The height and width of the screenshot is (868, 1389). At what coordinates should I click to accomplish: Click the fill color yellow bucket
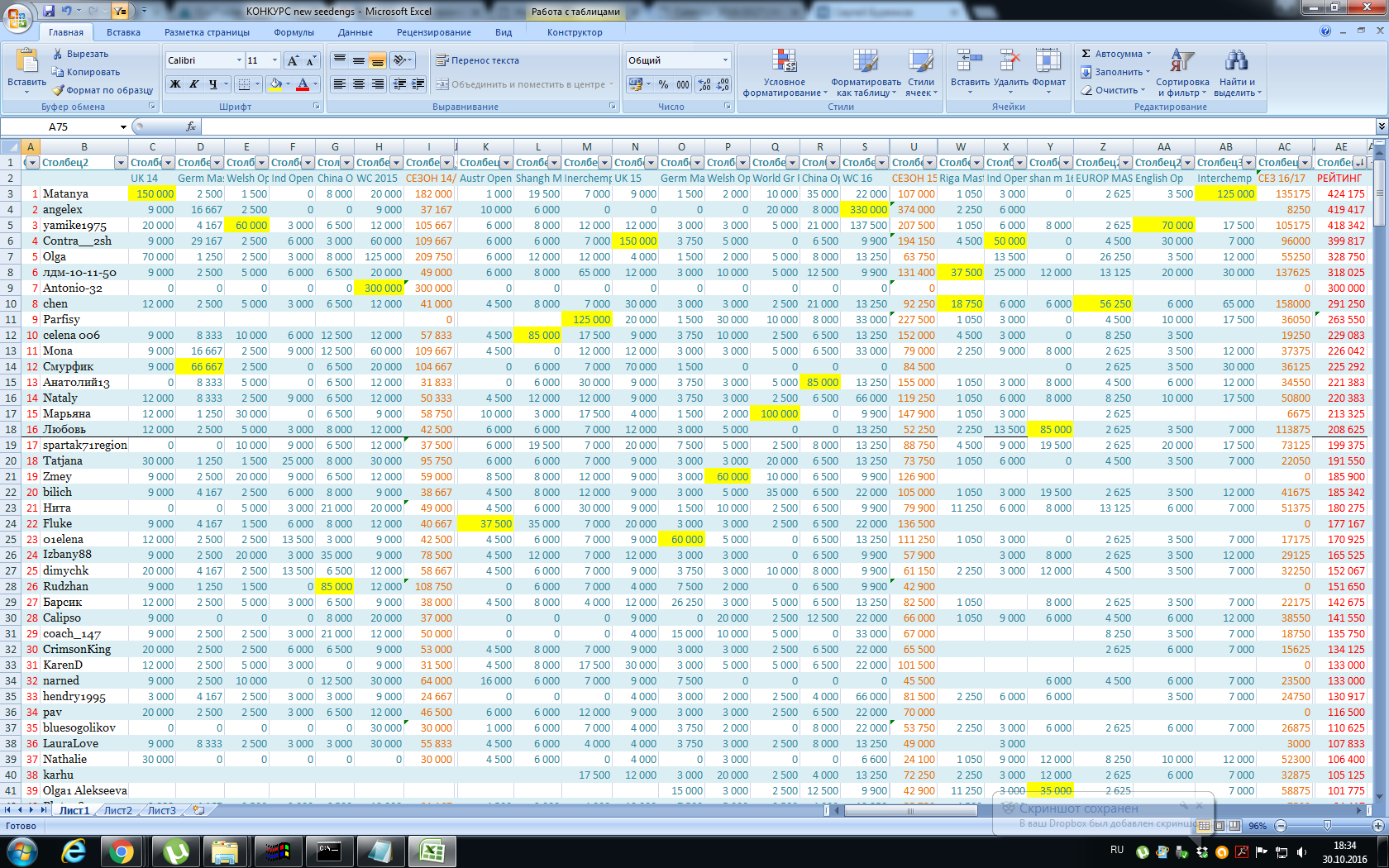(276, 84)
